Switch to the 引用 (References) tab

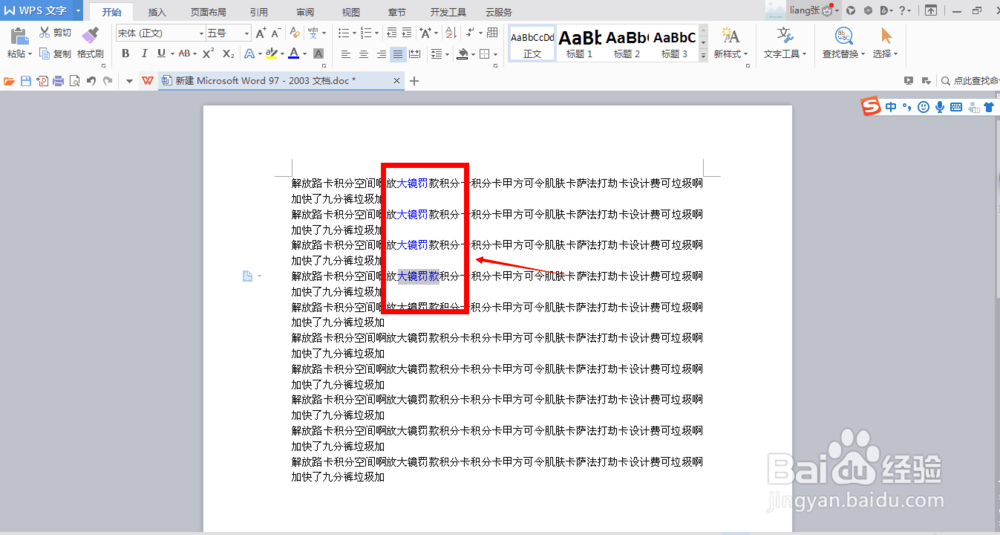pyautogui.click(x=259, y=12)
